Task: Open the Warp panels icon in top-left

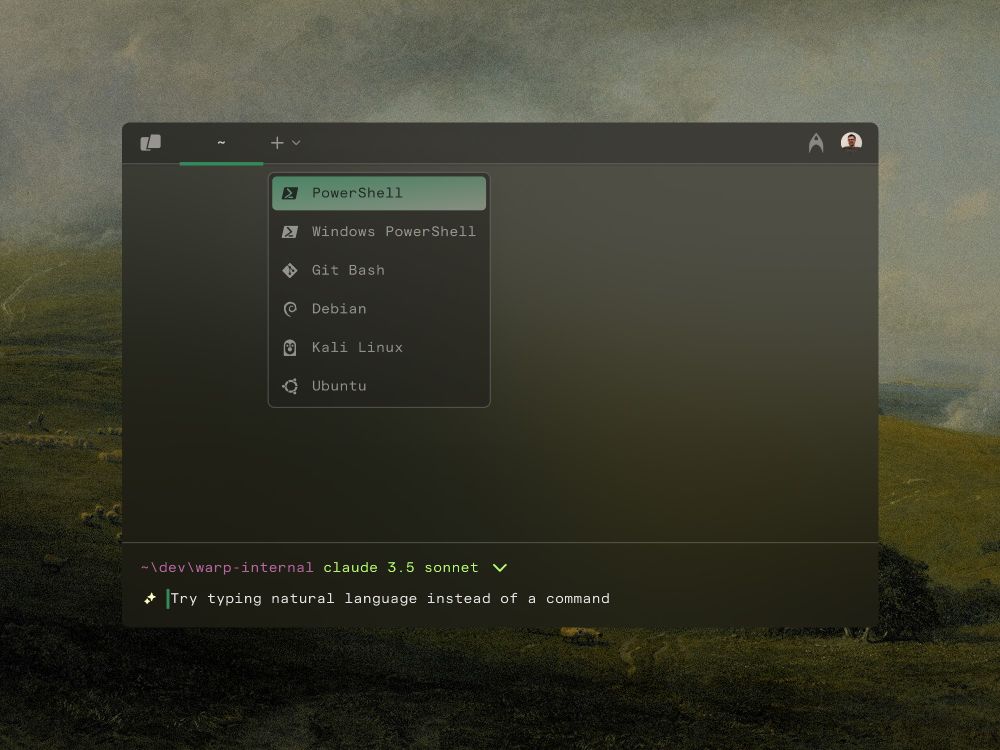Action: tap(151, 142)
